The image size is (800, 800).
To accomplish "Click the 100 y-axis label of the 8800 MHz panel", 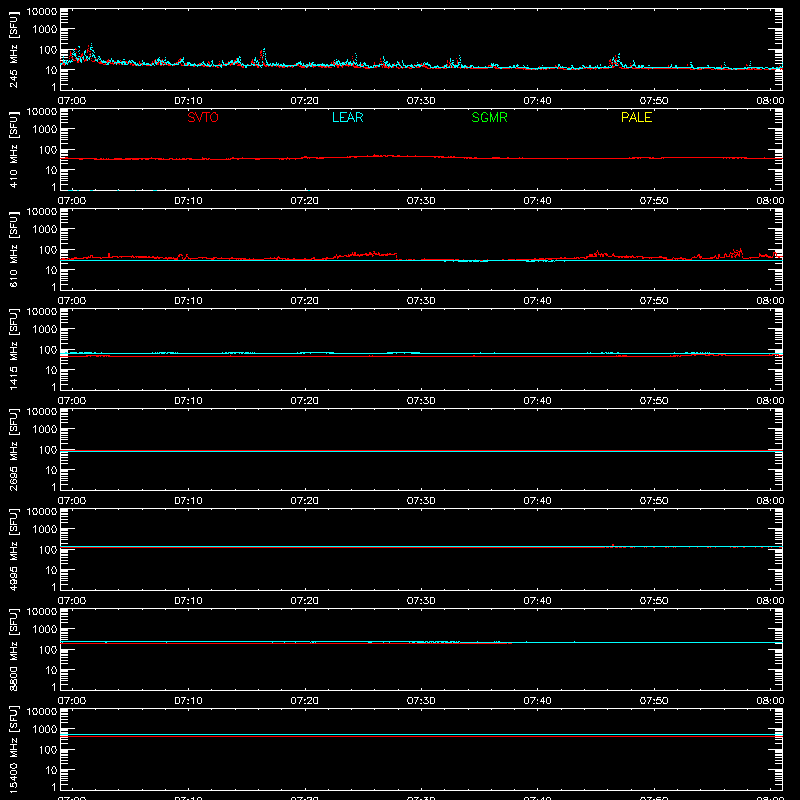I will [48, 650].
